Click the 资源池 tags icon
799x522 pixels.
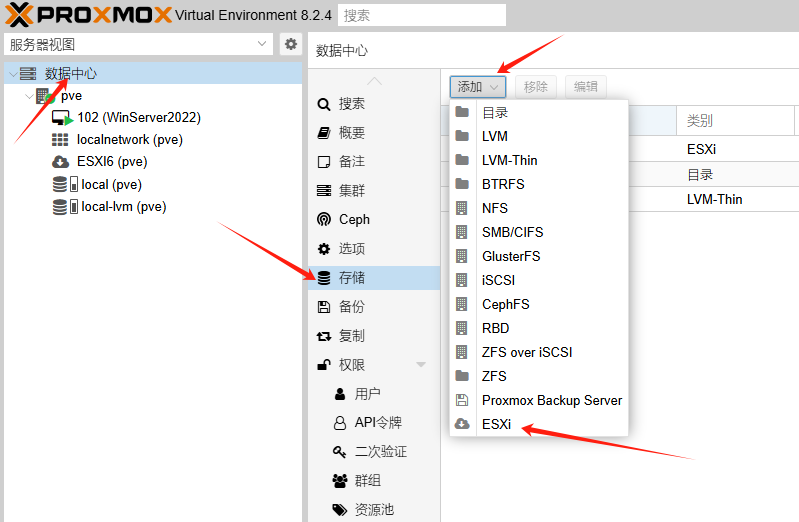pos(339,510)
